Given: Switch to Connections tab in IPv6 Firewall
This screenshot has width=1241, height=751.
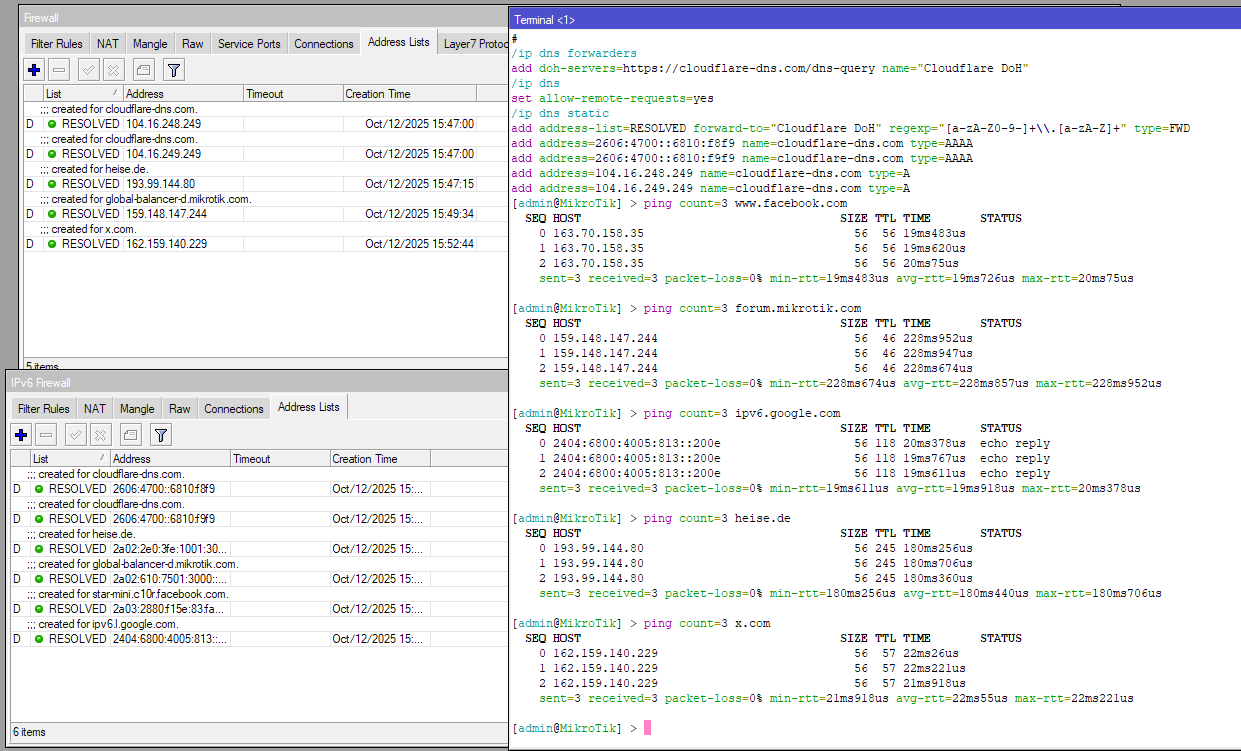Looking at the screenshot, I should coord(234,409).
